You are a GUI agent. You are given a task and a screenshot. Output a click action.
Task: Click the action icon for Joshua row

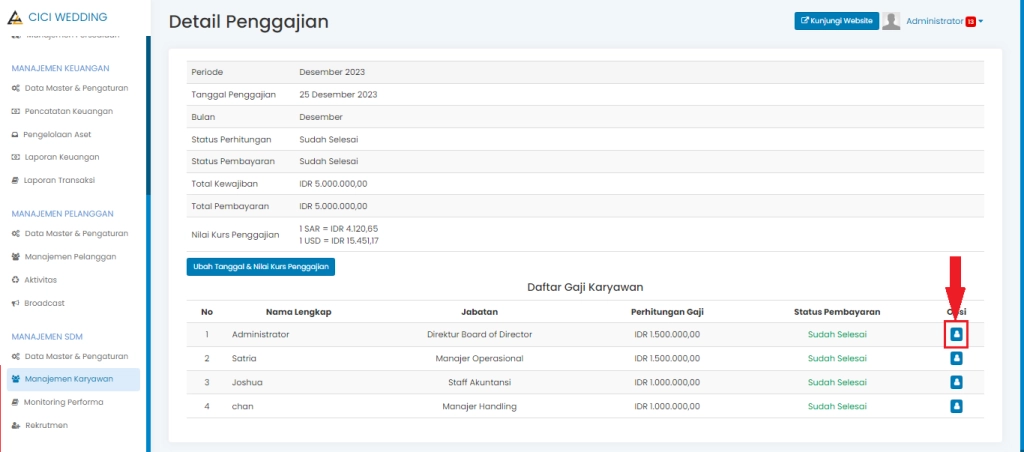click(x=956, y=382)
